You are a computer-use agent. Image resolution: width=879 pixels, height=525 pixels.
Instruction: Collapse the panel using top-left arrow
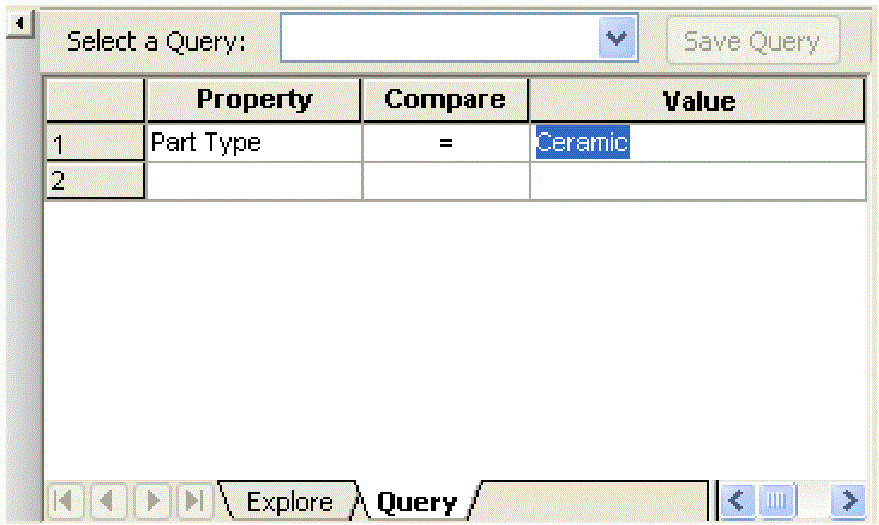[20, 24]
